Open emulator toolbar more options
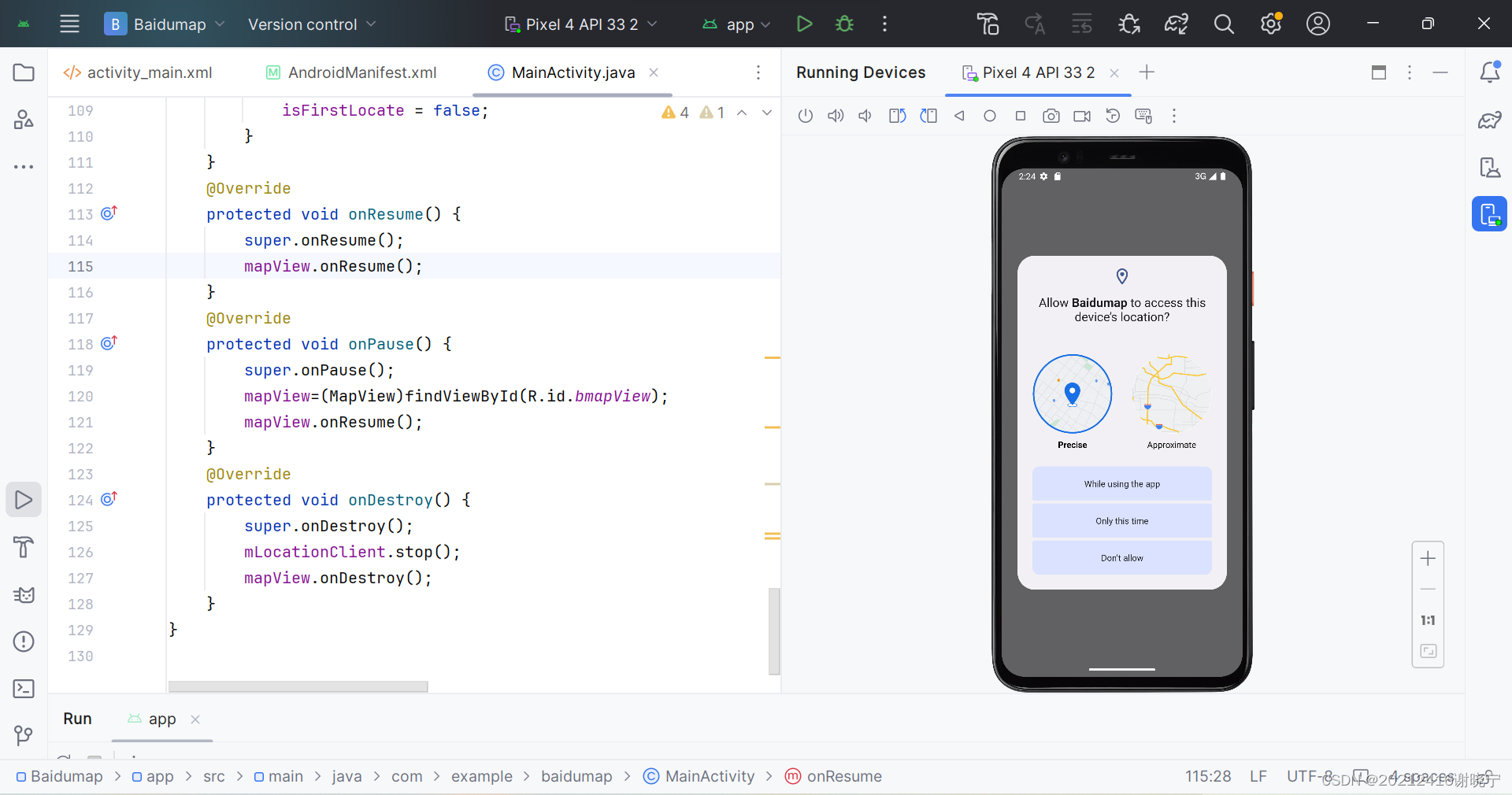1512x795 pixels. point(1174,116)
